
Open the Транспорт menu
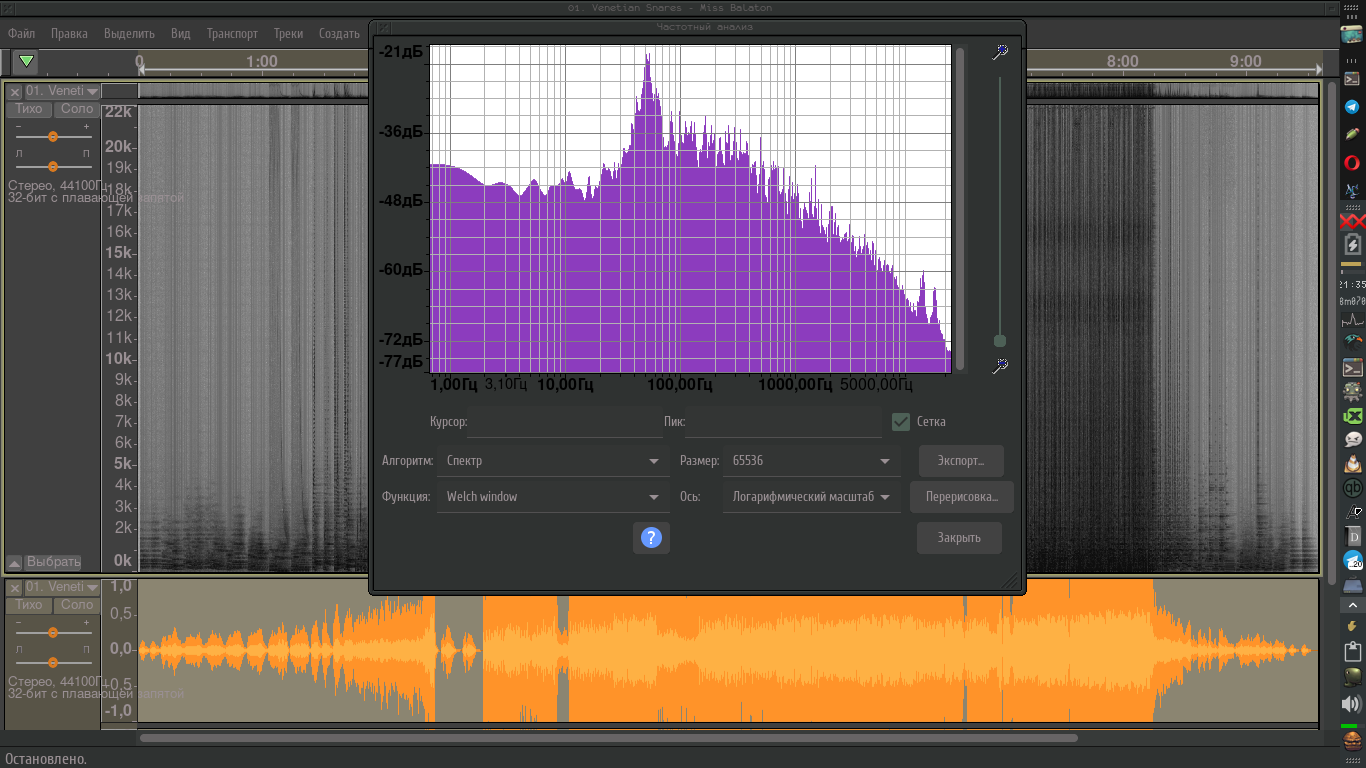pos(232,33)
